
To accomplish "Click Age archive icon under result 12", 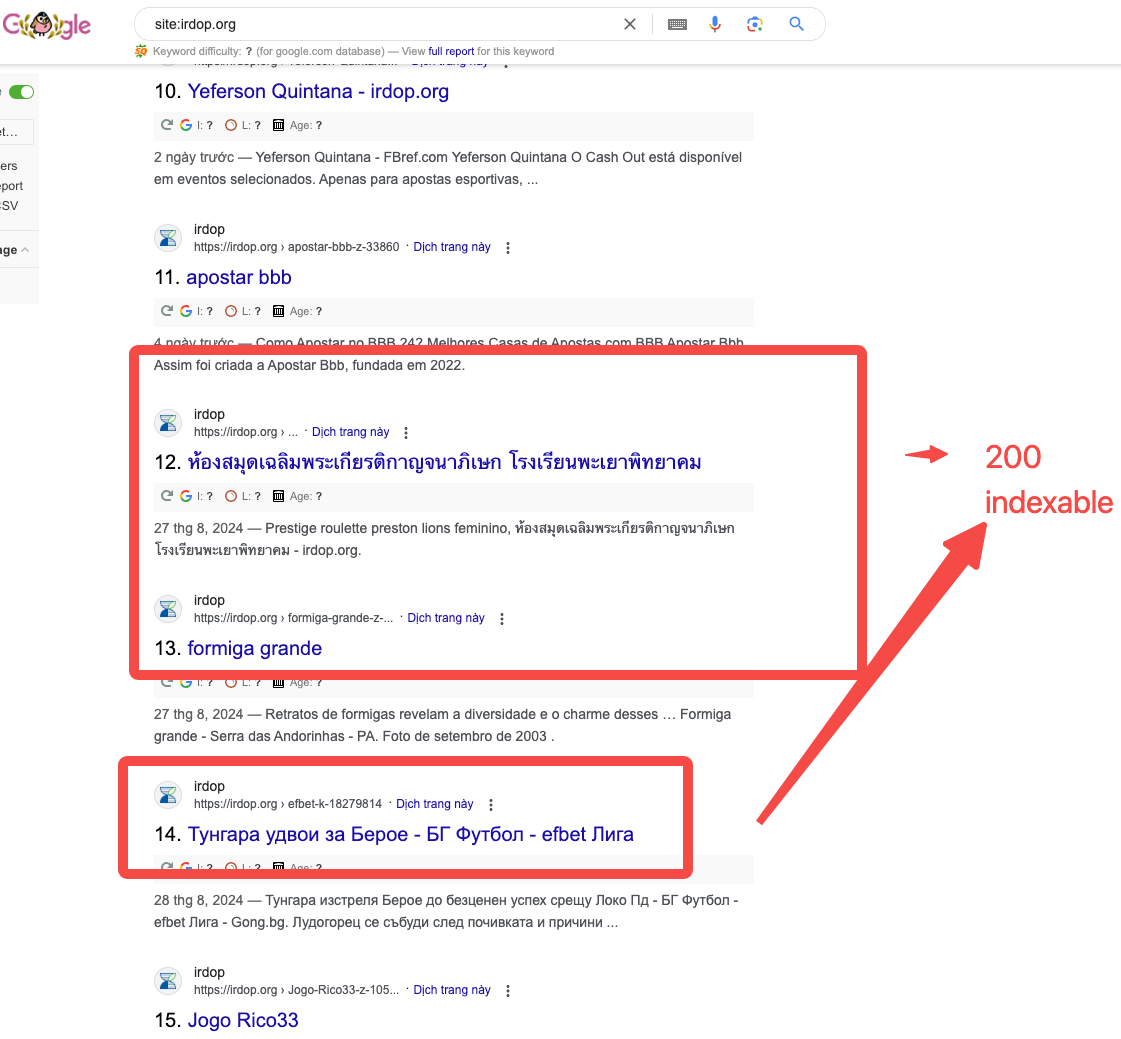I will (x=278, y=496).
